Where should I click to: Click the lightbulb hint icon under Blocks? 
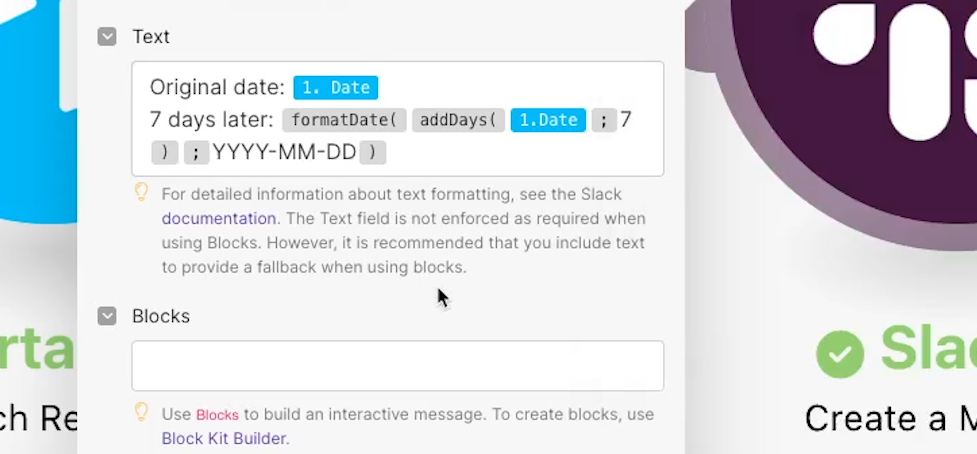142,412
